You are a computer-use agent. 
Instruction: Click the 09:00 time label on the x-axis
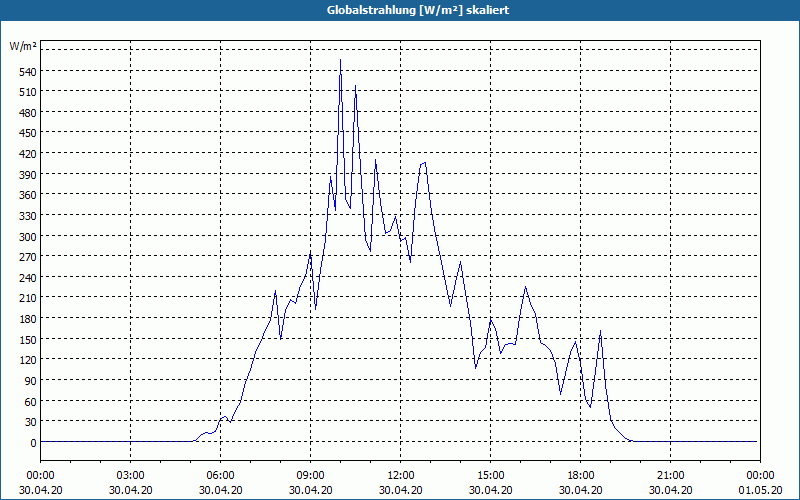coord(311,476)
